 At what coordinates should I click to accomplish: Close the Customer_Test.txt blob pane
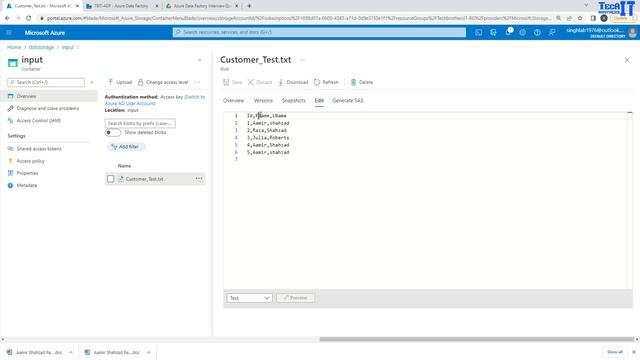[627, 60]
